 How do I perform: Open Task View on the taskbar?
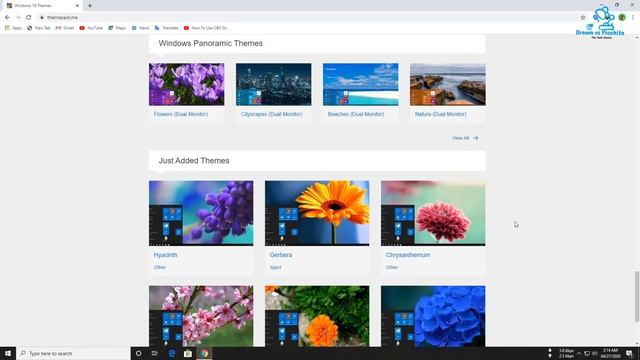click(155, 353)
